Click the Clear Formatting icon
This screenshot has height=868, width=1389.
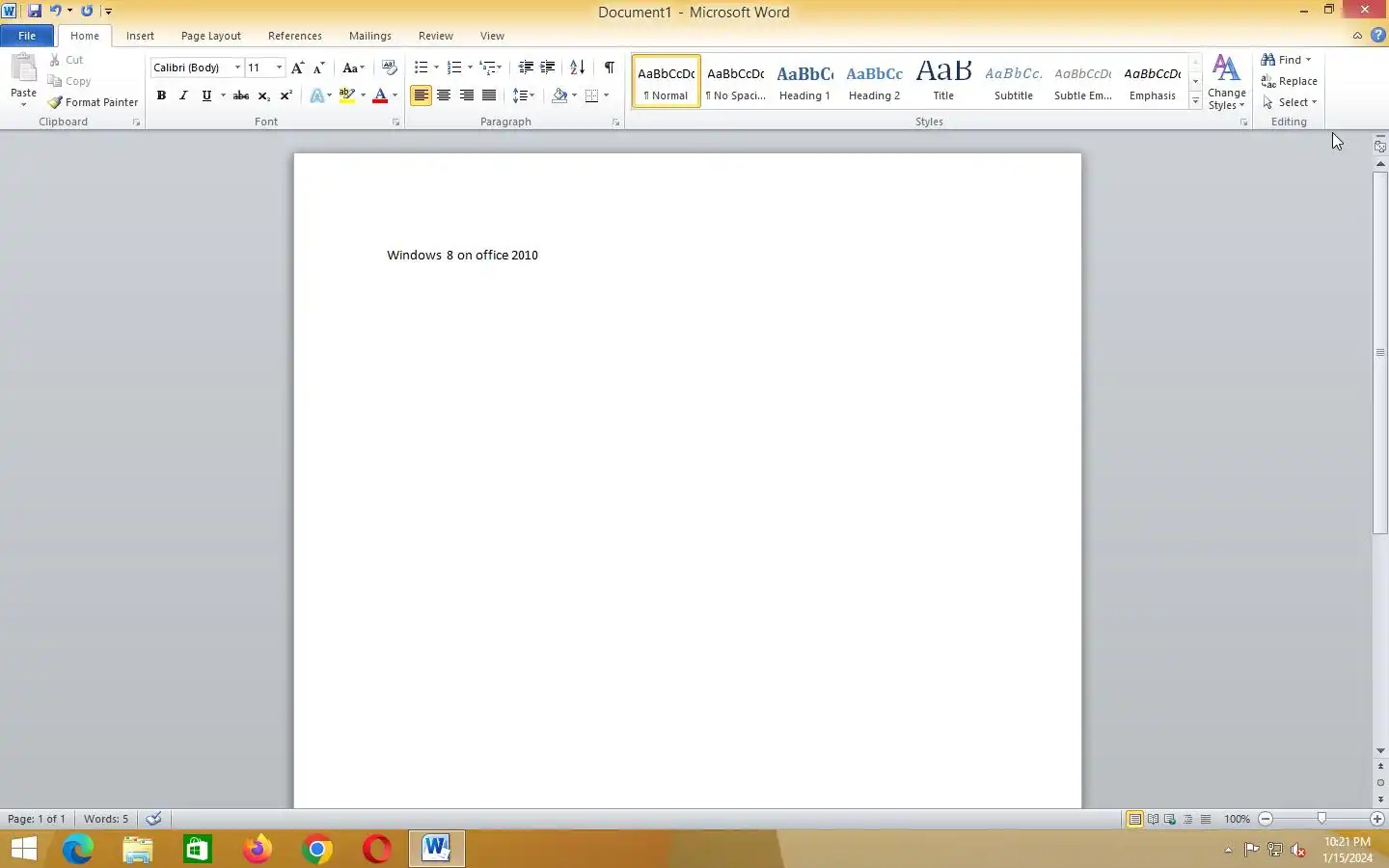390,68
